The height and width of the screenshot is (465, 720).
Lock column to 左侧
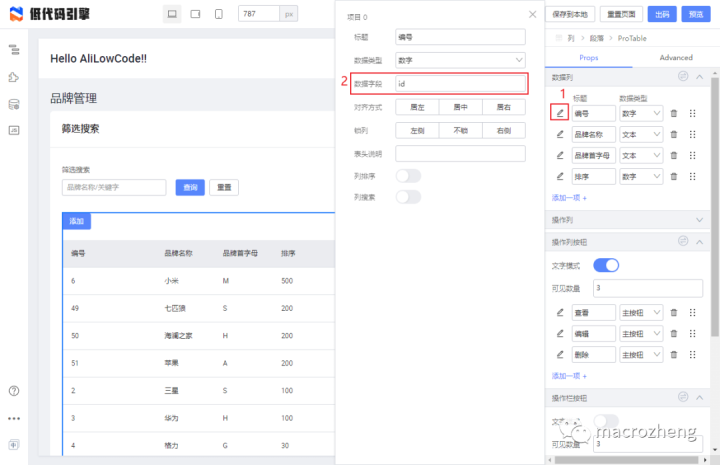(x=417, y=130)
